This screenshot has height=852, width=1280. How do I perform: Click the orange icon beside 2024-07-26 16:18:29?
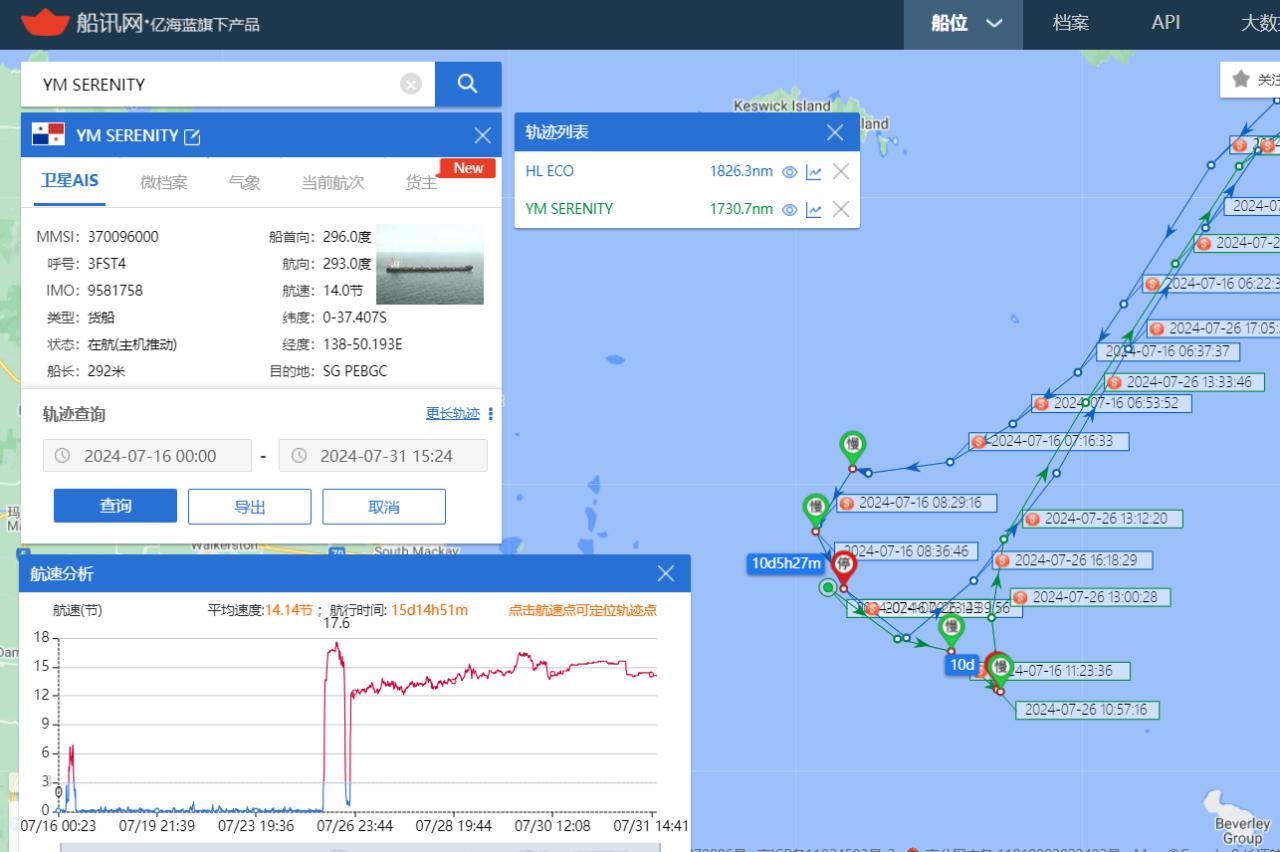tap(1002, 561)
